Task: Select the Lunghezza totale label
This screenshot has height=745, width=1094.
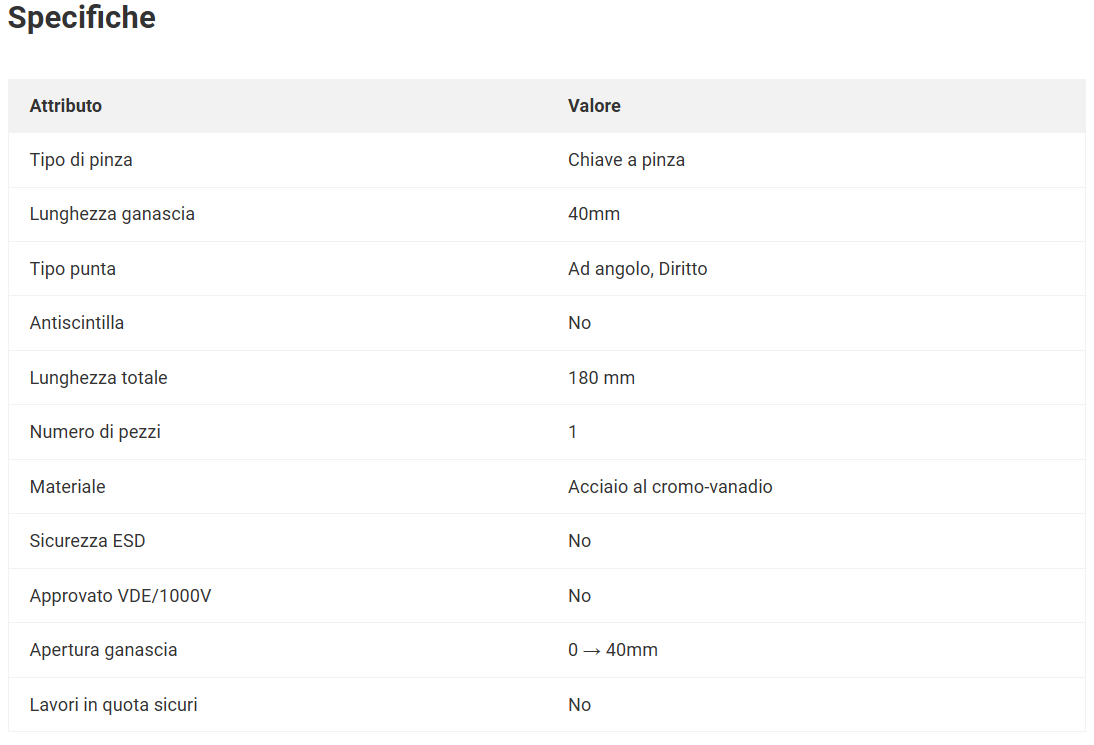Action: pos(98,378)
